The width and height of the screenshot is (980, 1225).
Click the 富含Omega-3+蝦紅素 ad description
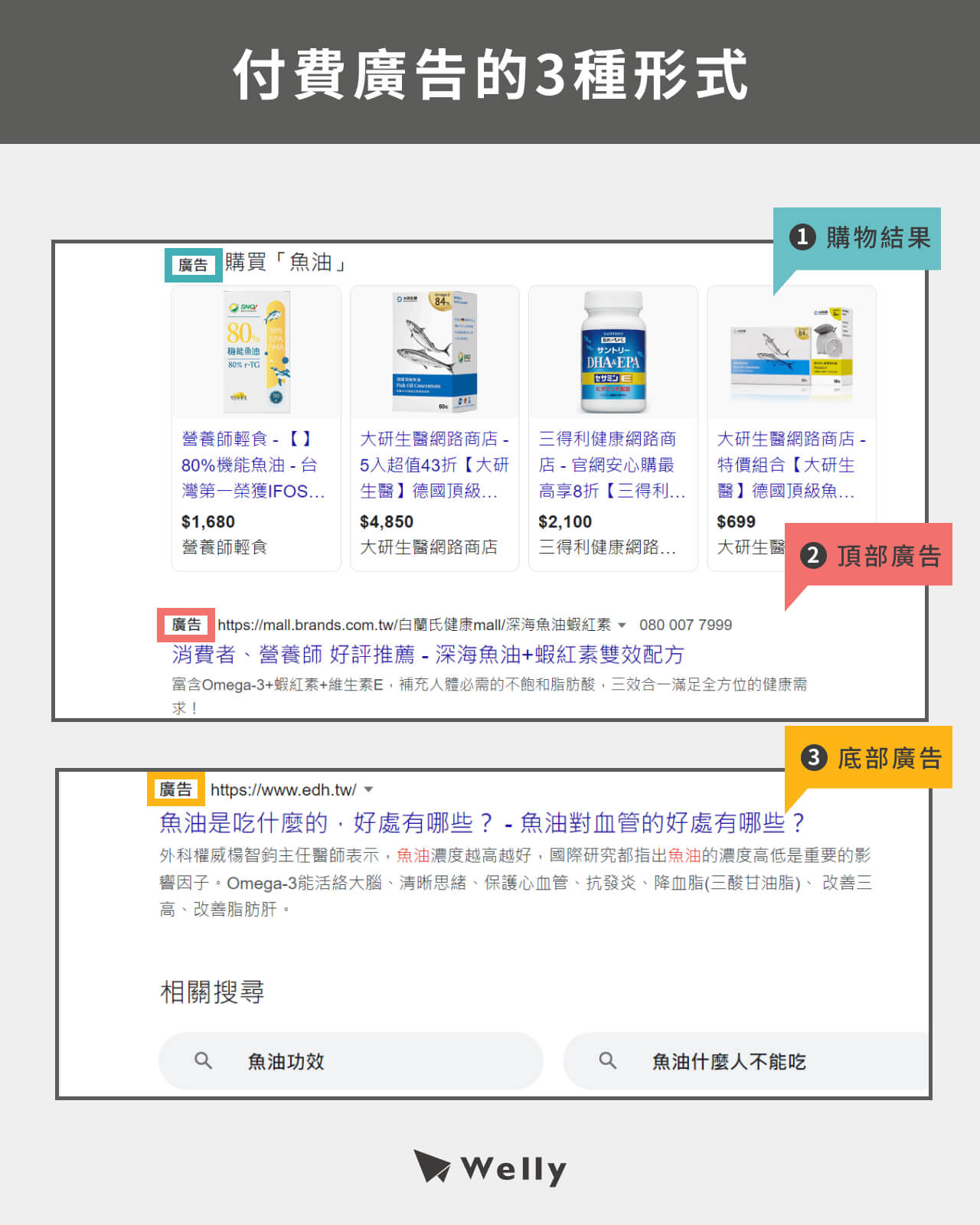click(489, 695)
